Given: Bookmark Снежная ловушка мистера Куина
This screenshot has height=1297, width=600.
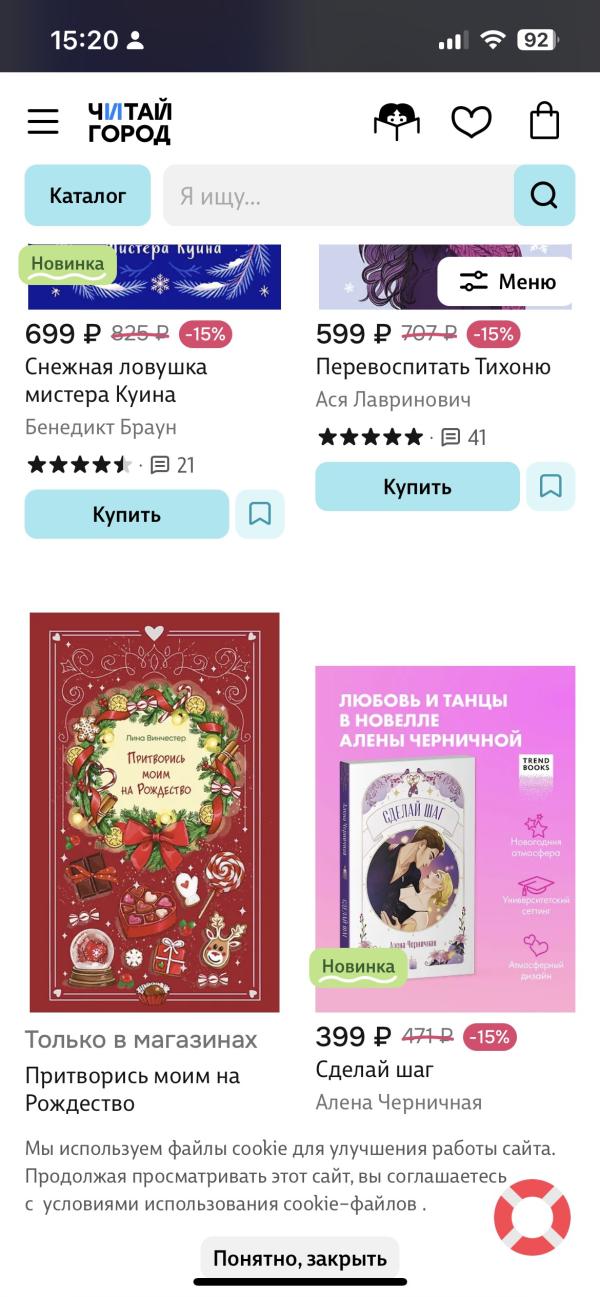Looking at the screenshot, I should point(260,514).
